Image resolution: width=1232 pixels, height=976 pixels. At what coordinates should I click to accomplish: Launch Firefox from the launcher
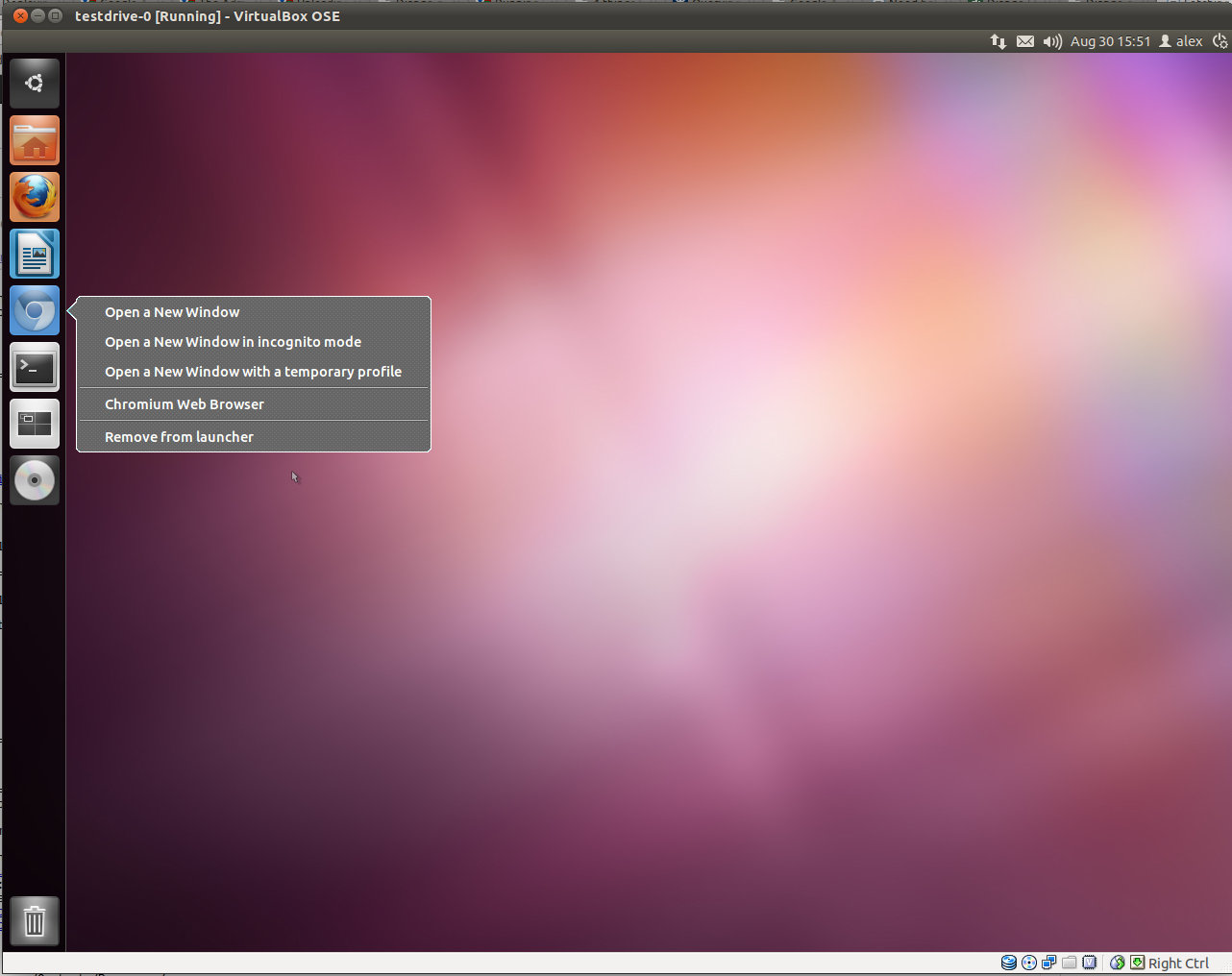pos(35,197)
